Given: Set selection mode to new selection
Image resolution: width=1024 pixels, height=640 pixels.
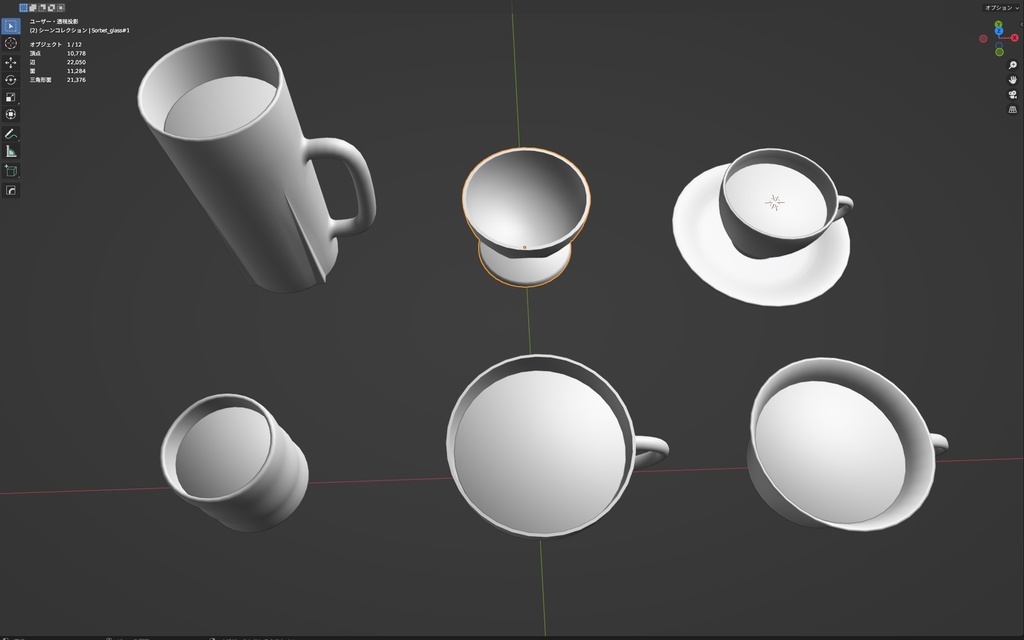Looking at the screenshot, I should click(x=24, y=8).
